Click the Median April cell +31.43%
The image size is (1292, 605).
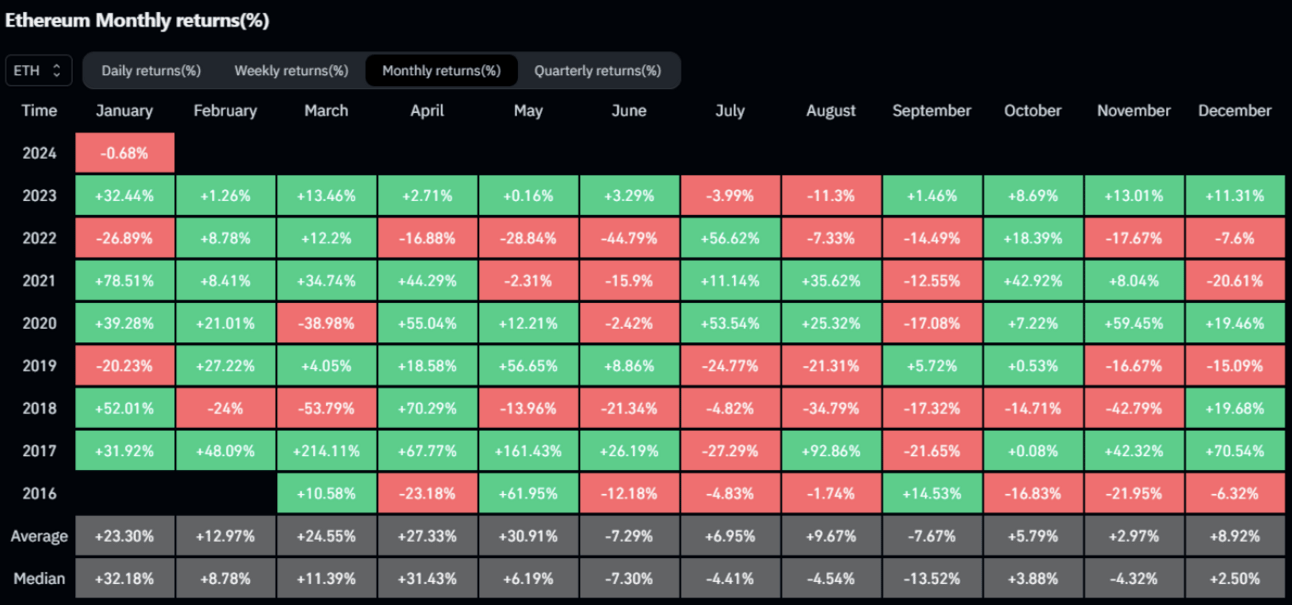pos(427,578)
